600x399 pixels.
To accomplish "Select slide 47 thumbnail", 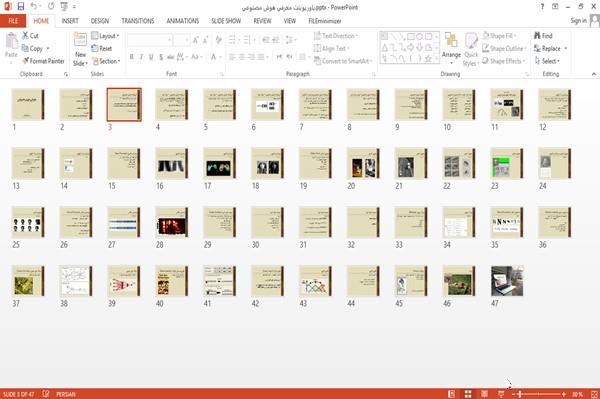I will pyautogui.click(x=507, y=281).
